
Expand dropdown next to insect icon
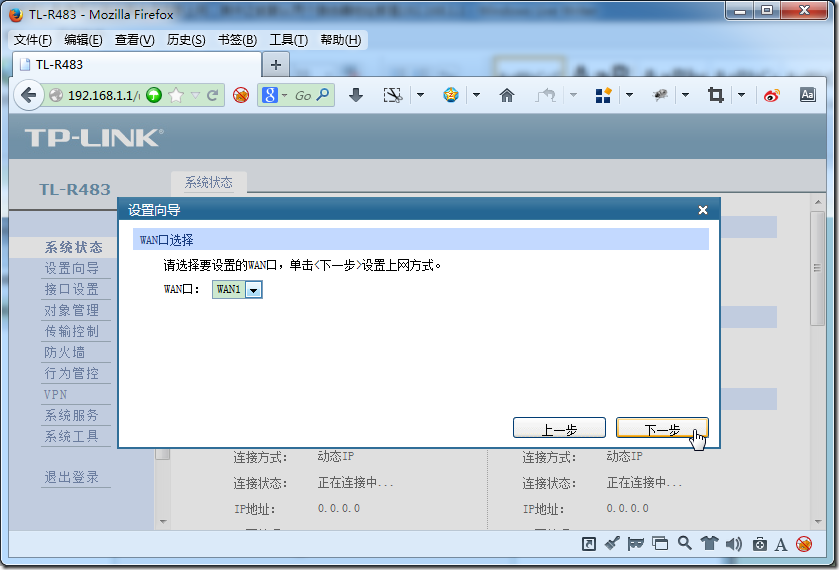pyautogui.click(x=685, y=95)
